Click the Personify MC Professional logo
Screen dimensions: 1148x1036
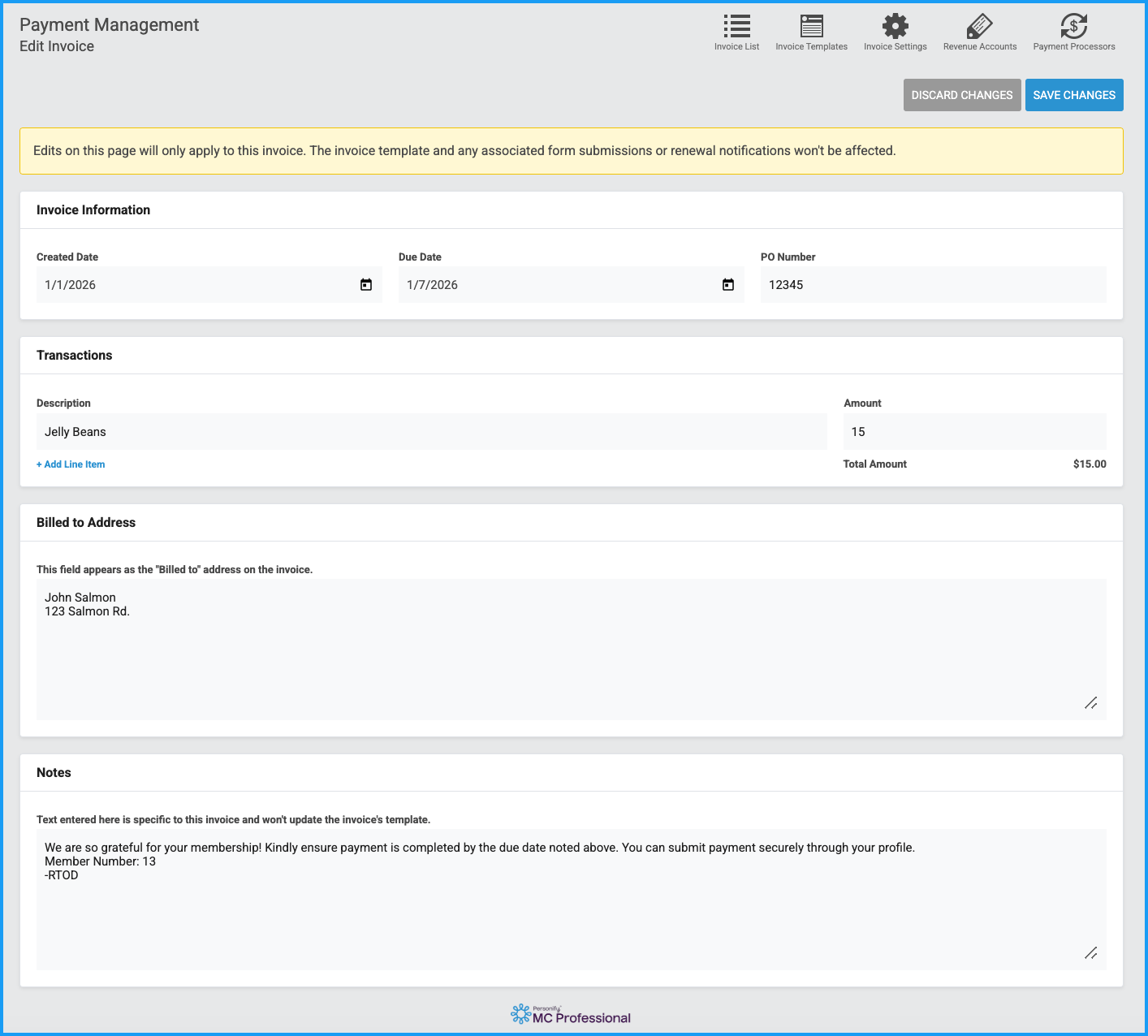tap(571, 1015)
